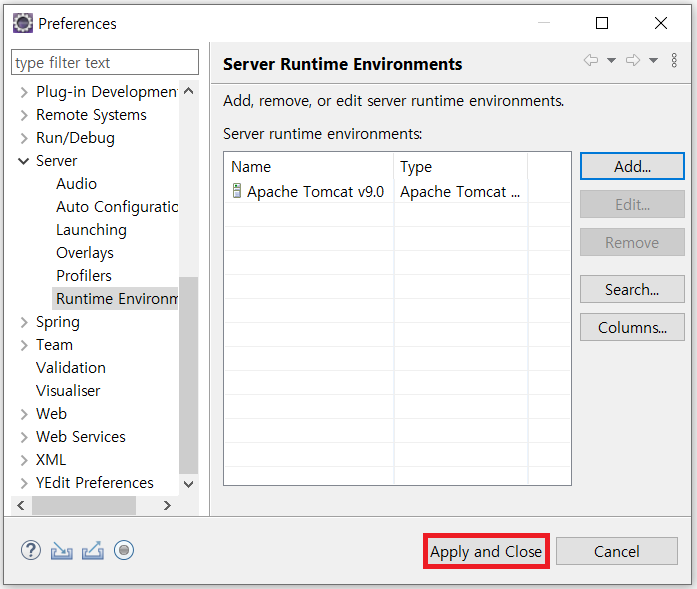Select the Spring tree label
The height and width of the screenshot is (589, 697).
[58, 322]
